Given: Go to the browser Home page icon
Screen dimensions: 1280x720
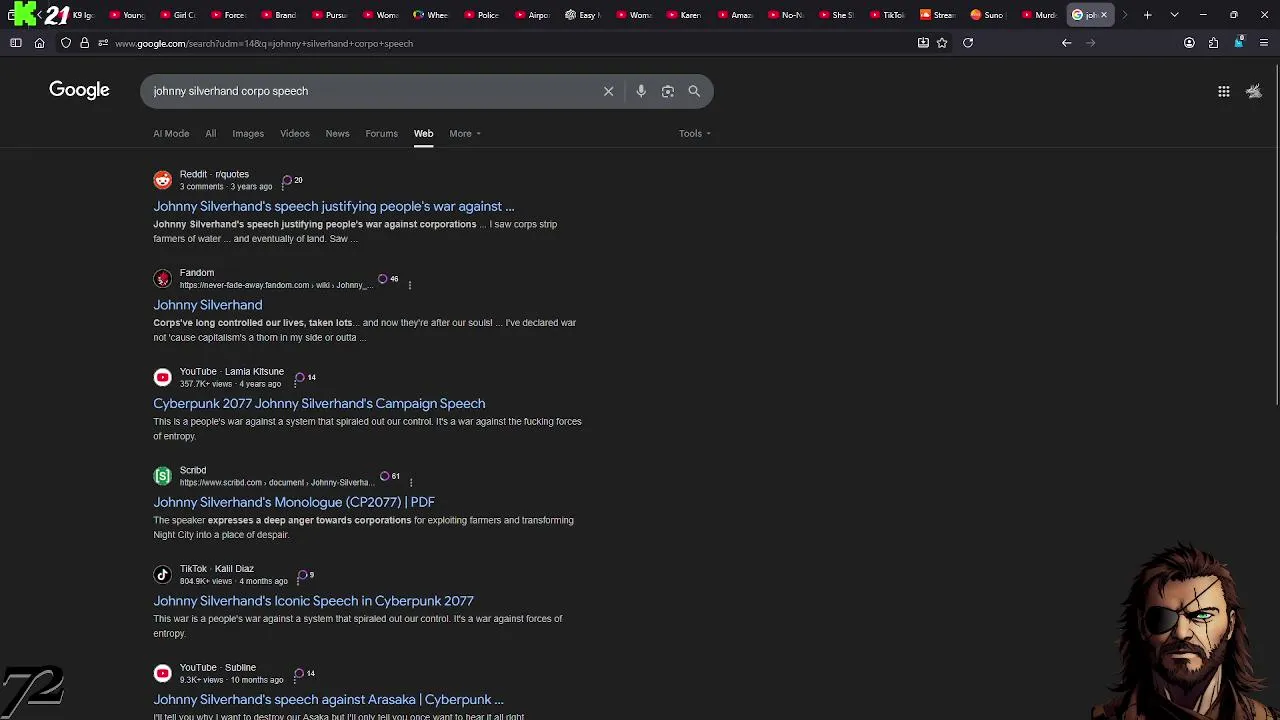Looking at the screenshot, I should pyautogui.click(x=40, y=43).
